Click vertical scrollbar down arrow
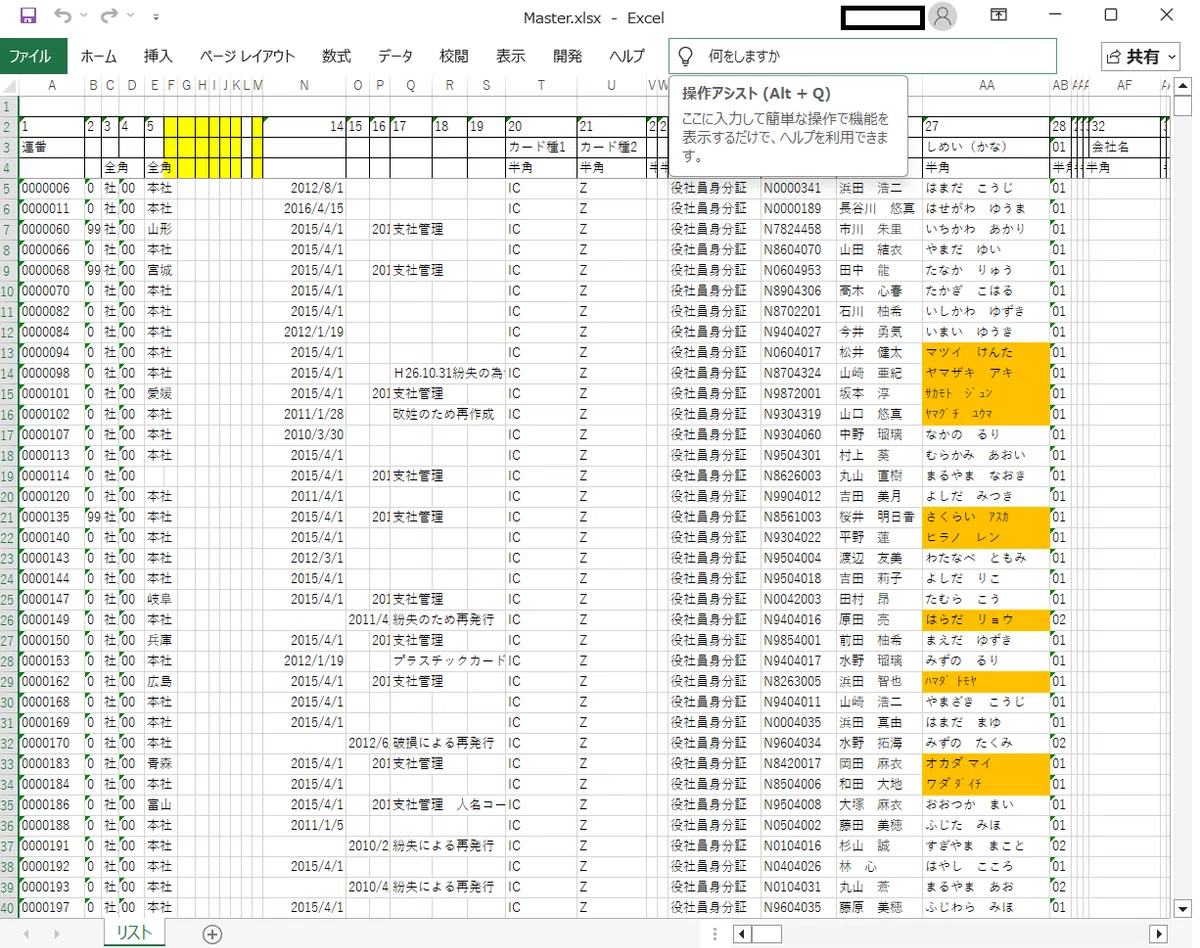Screen dimensions: 1200x948 coord(1183,910)
